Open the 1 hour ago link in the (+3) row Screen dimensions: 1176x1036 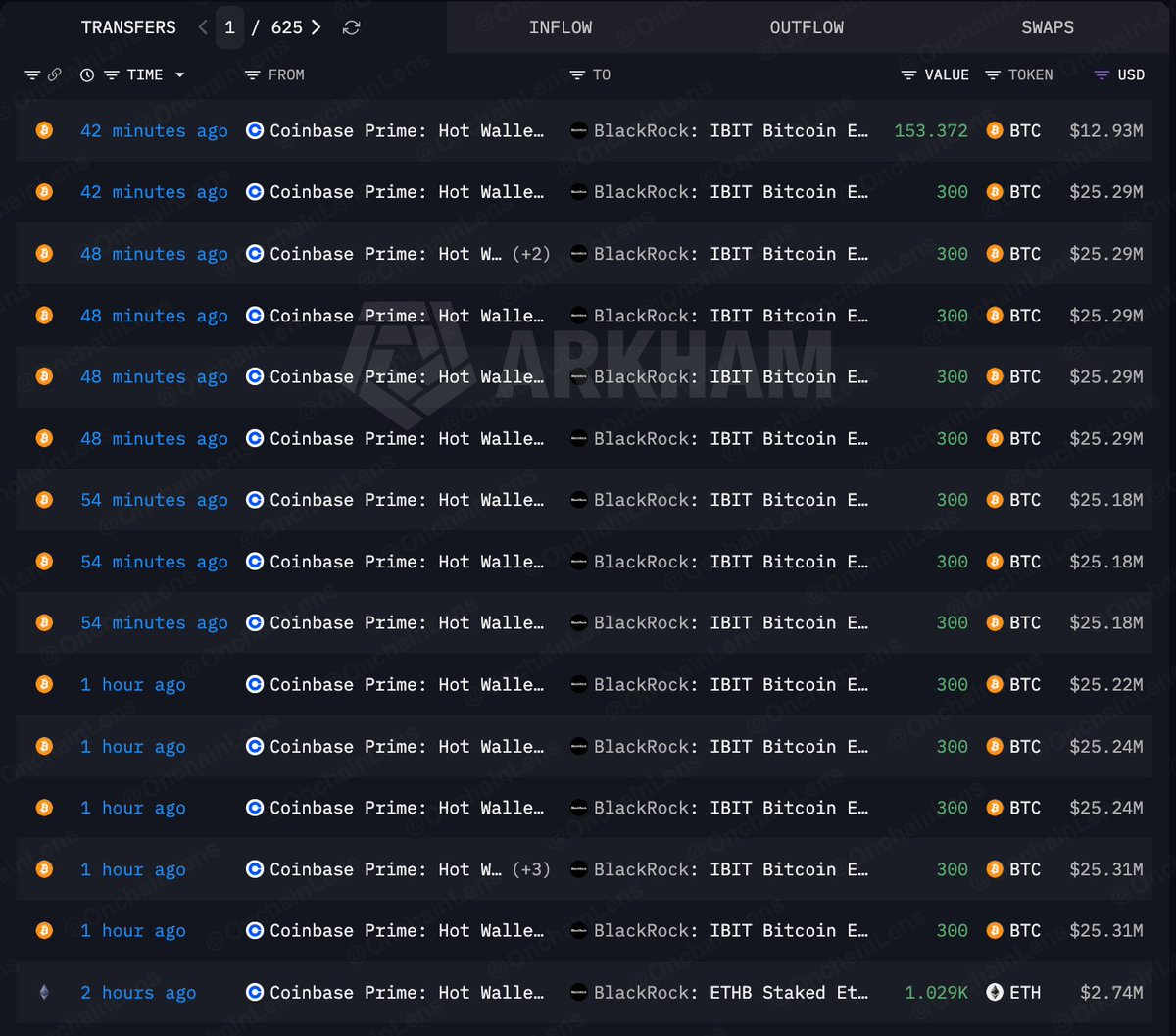pos(133,869)
